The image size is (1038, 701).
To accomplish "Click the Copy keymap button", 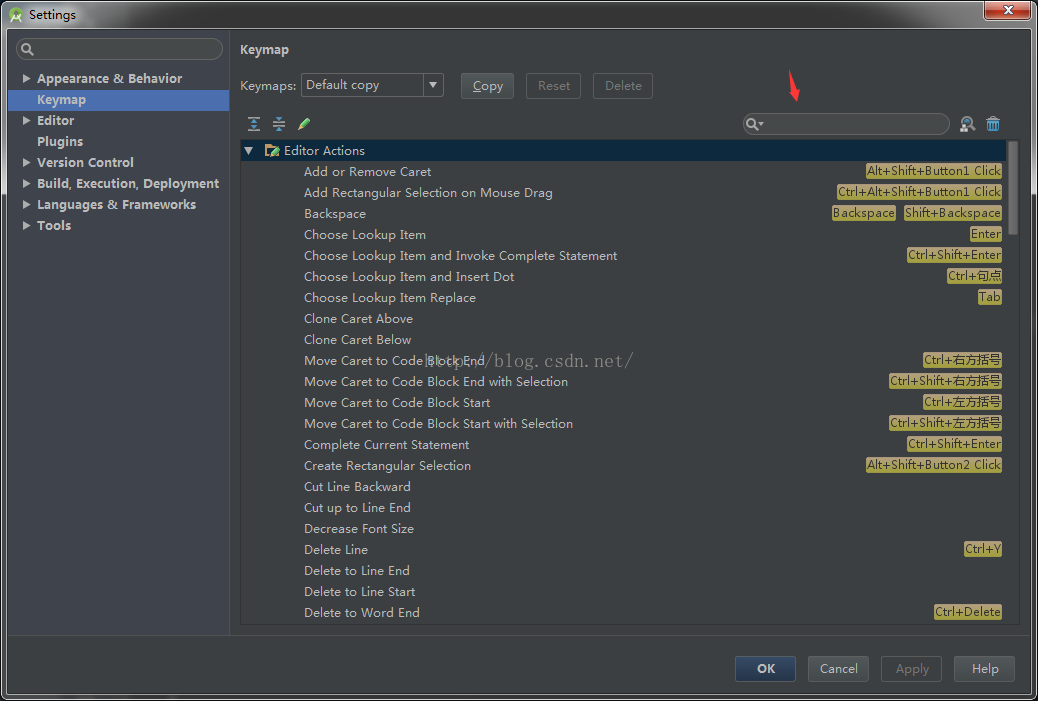I will point(487,86).
